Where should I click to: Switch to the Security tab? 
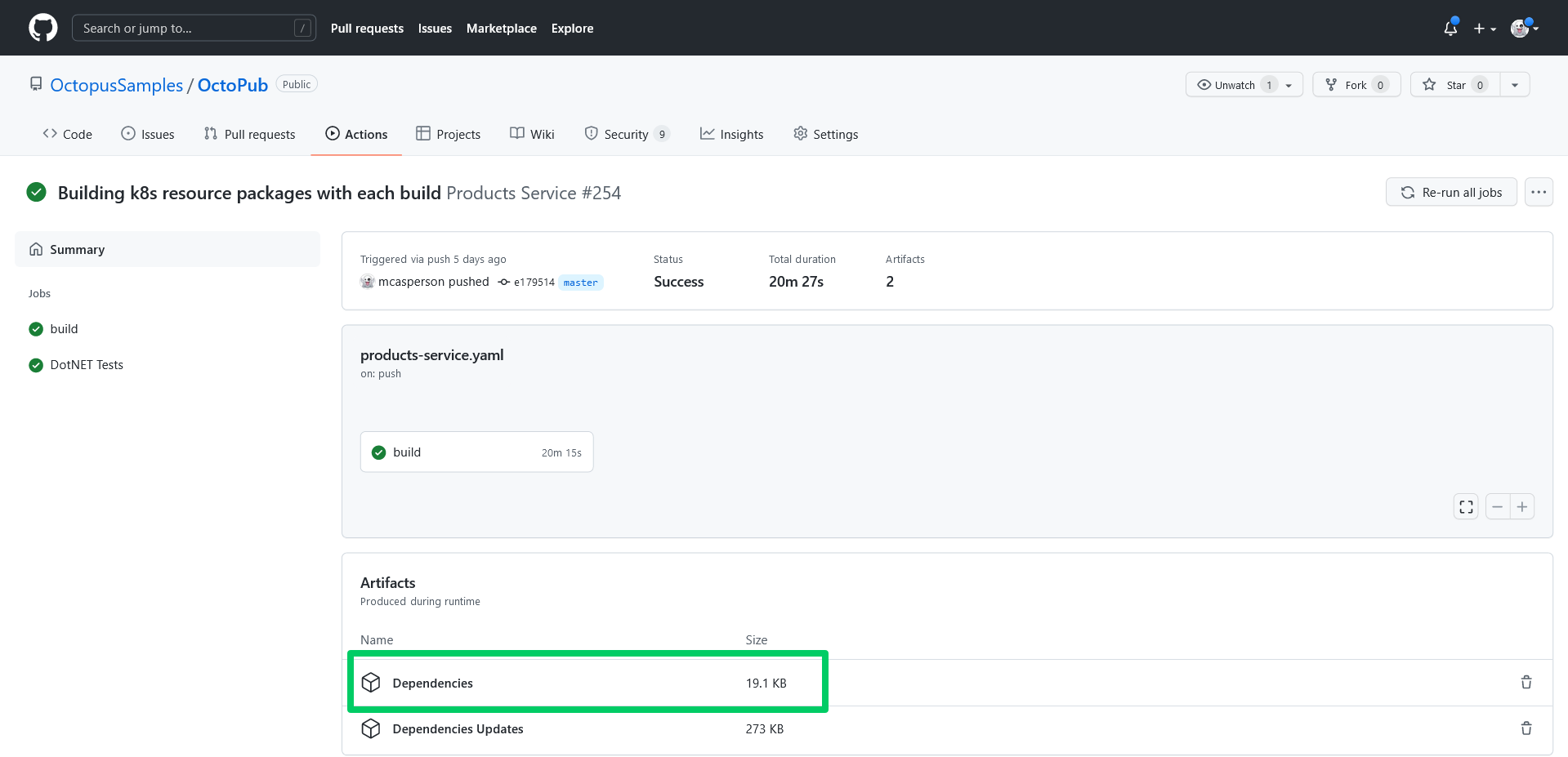(626, 135)
